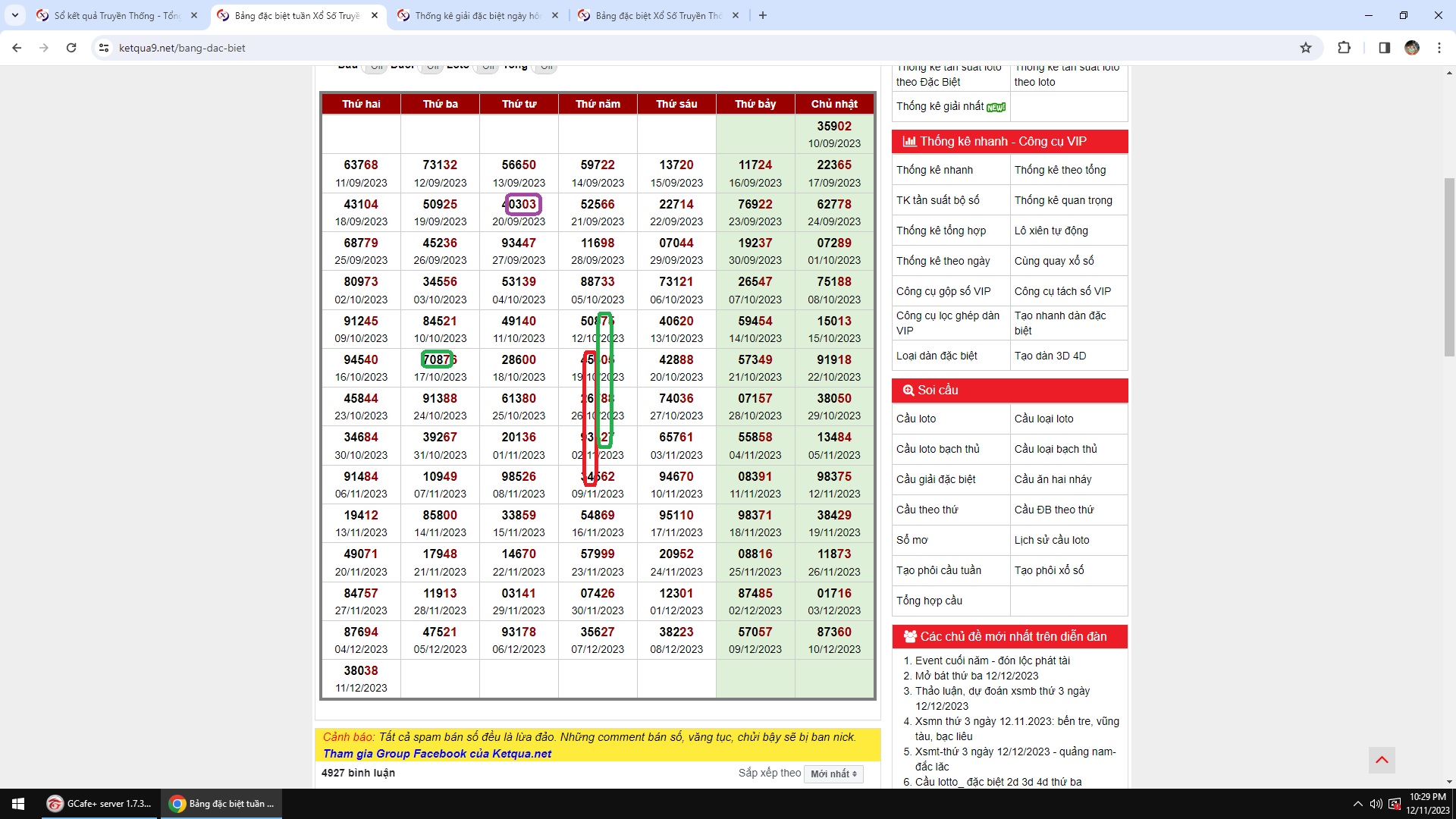
Task: Switch to 'Sổ kết quả Truyền Thống' tab
Action: [x=117, y=15]
